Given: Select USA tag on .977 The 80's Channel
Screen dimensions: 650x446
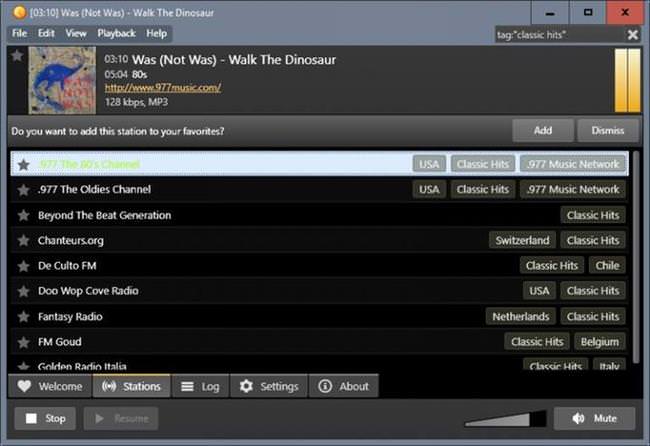Looking at the screenshot, I should pyautogui.click(x=429, y=164).
